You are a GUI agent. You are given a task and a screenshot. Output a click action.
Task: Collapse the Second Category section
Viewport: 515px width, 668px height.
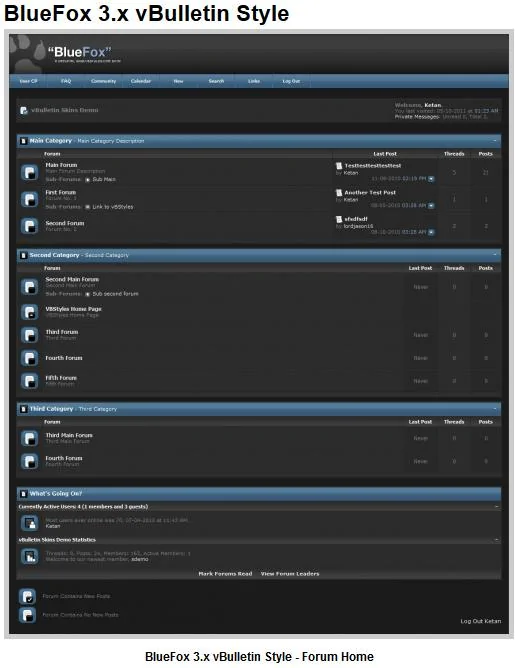coord(495,255)
